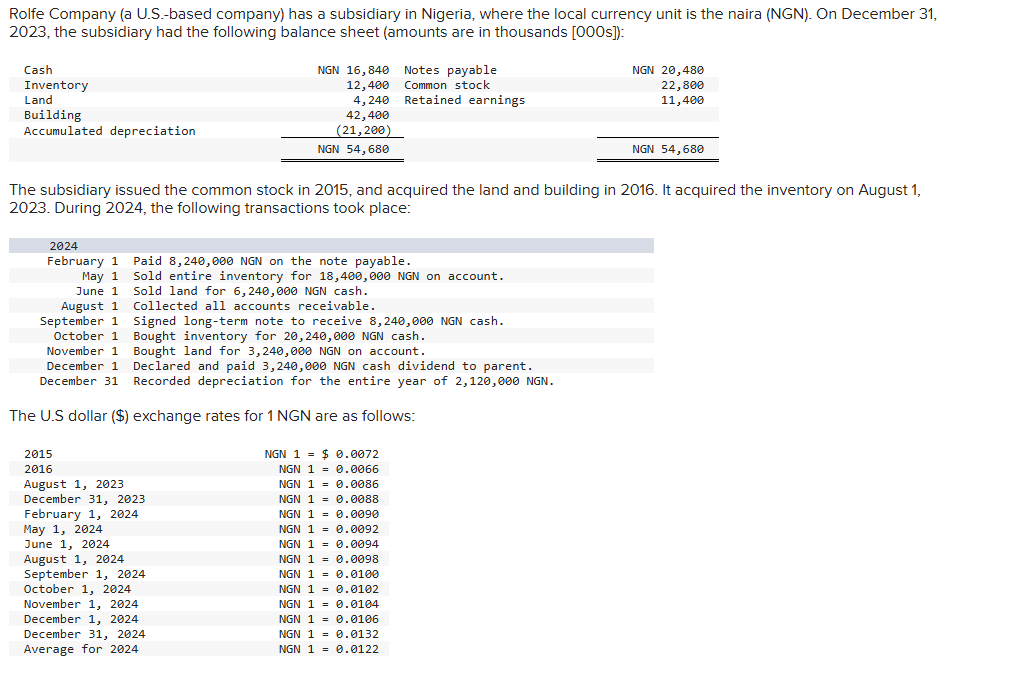
Task: Click the 'December 31, 2023' exchange rate label
Action: tap(85, 499)
